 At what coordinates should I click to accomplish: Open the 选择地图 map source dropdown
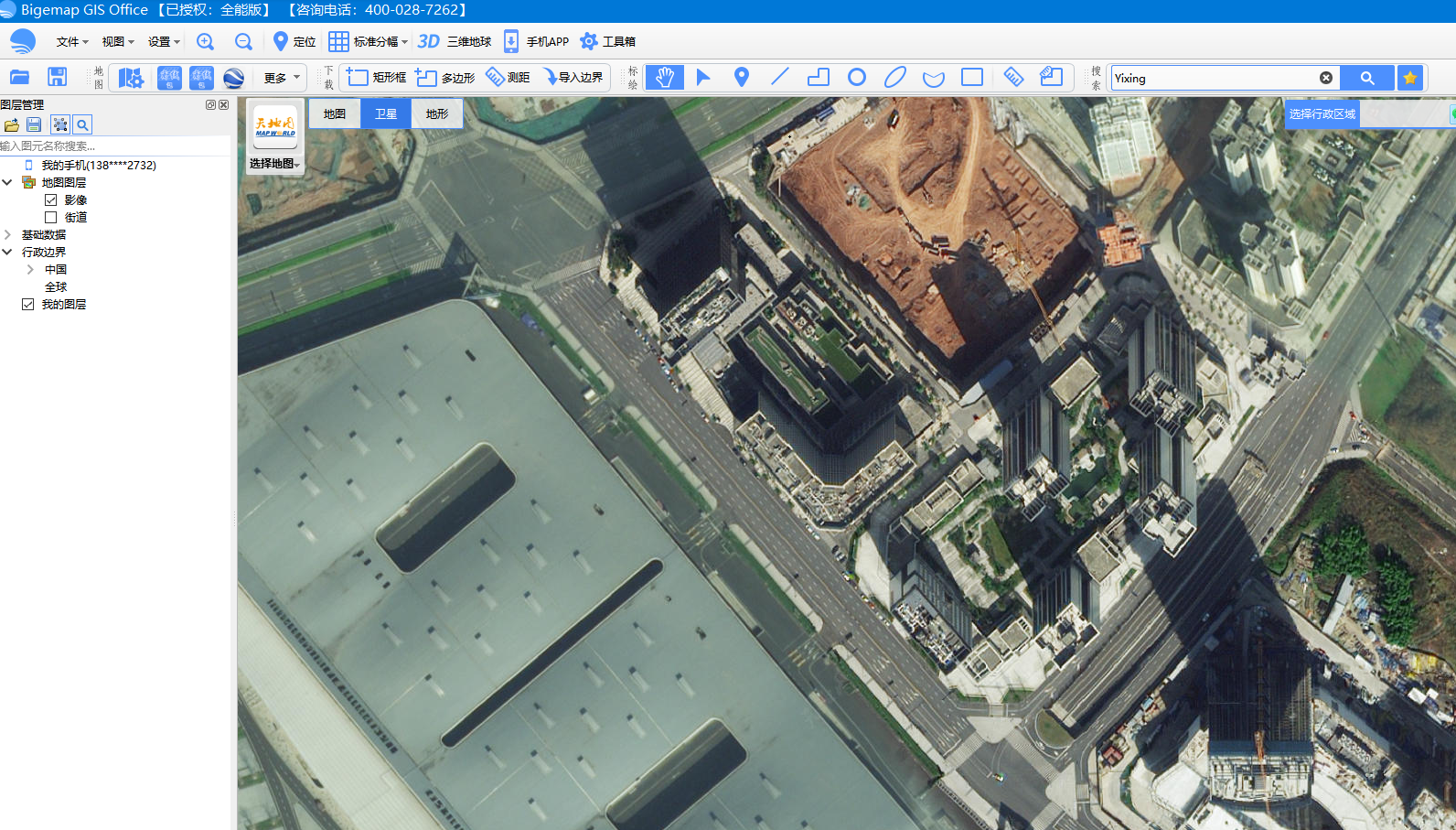coord(274,164)
